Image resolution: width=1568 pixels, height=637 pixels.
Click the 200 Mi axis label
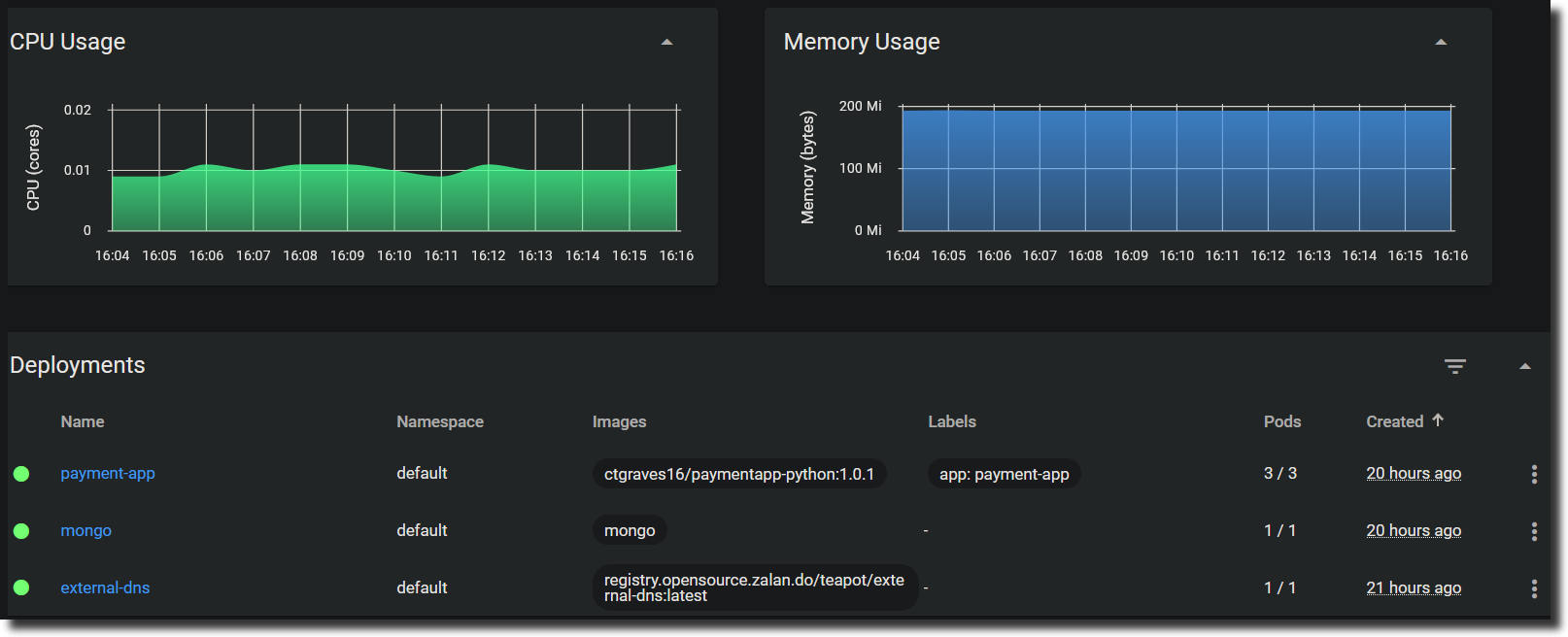point(861,106)
